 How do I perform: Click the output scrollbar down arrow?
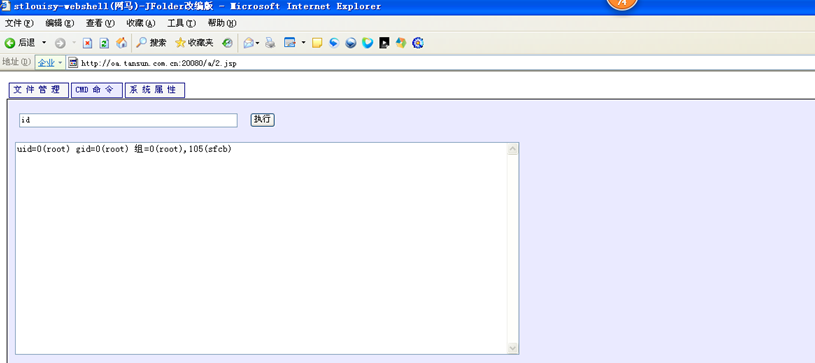point(513,348)
